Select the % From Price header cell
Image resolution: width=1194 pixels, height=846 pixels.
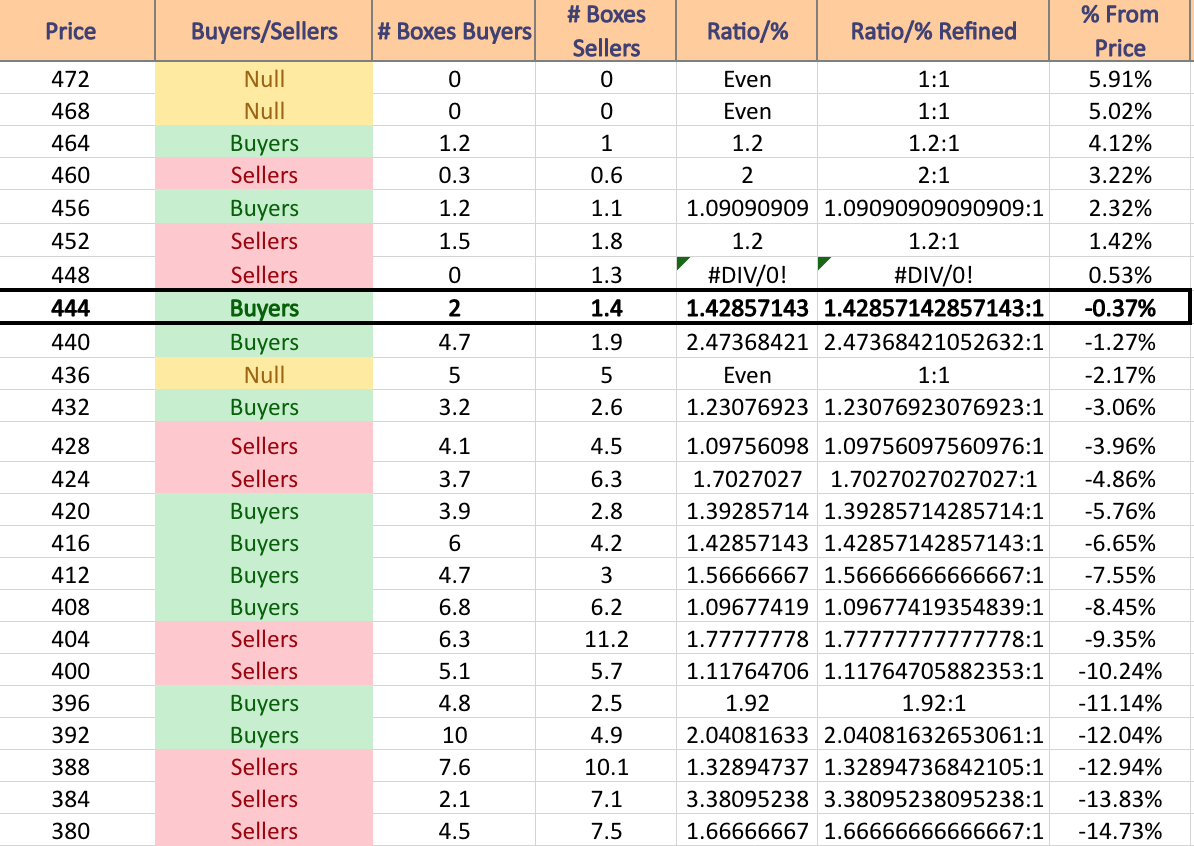[x=1120, y=30]
